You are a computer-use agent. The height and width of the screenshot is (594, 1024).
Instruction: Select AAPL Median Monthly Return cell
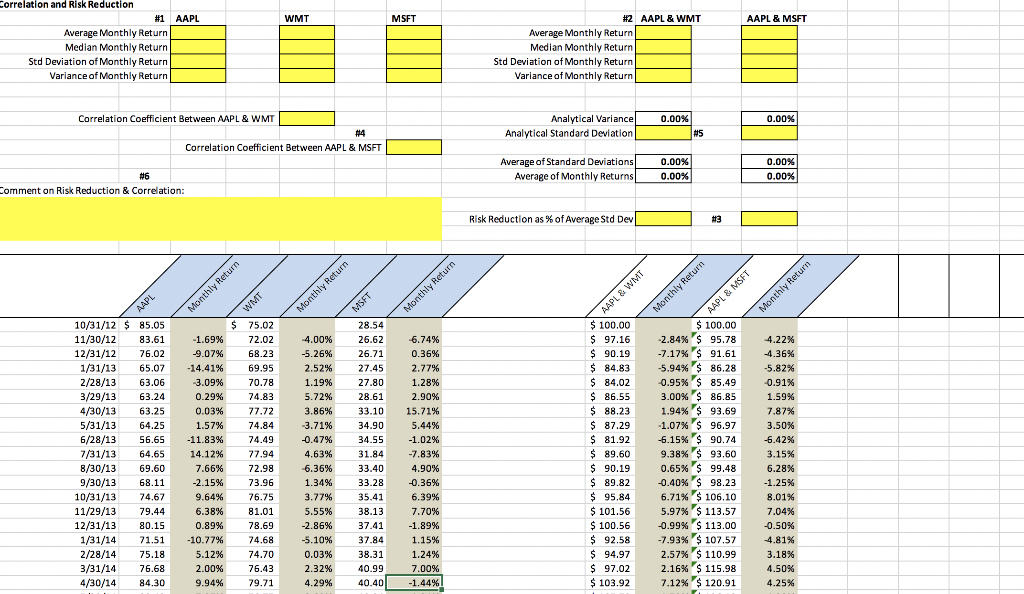(x=198, y=47)
